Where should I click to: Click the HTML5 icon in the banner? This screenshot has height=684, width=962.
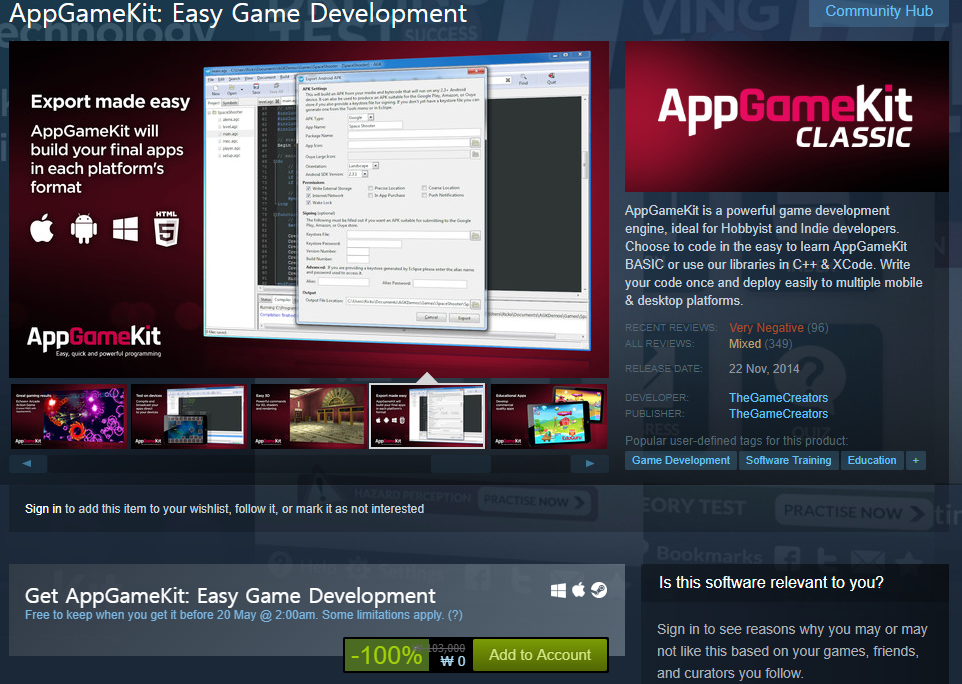click(165, 229)
